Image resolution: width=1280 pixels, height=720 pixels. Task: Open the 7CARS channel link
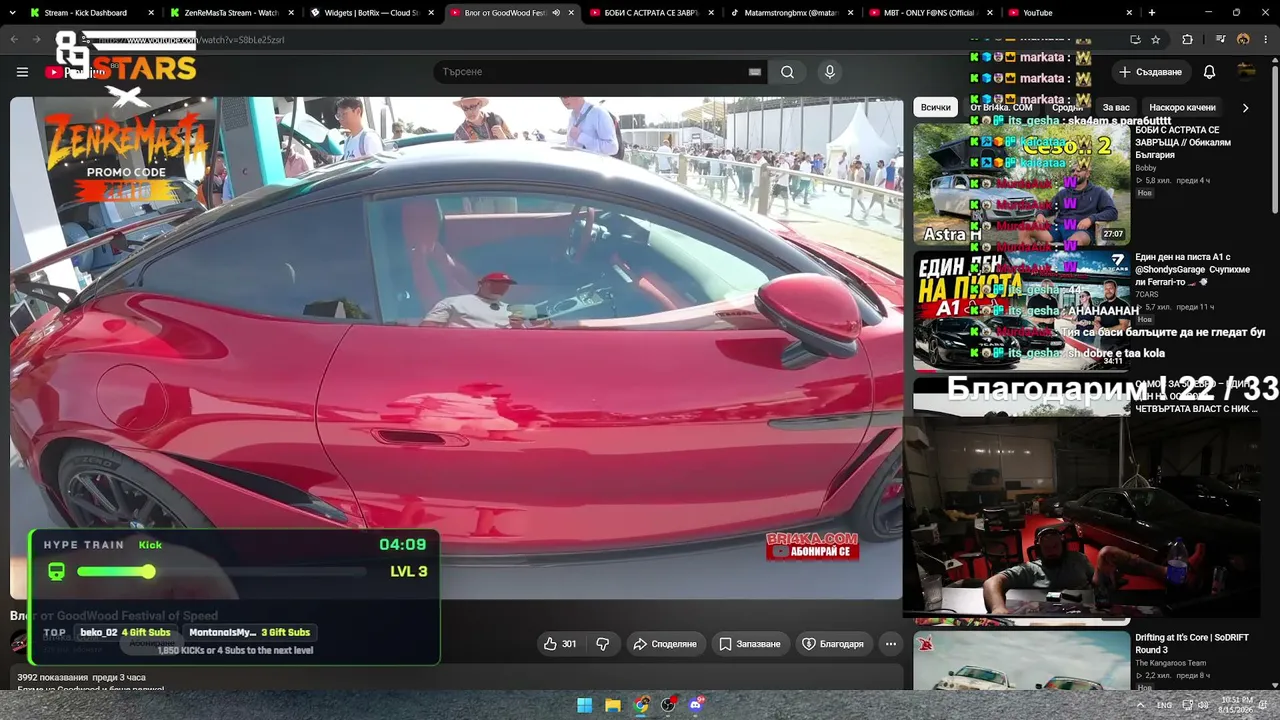pos(1149,295)
